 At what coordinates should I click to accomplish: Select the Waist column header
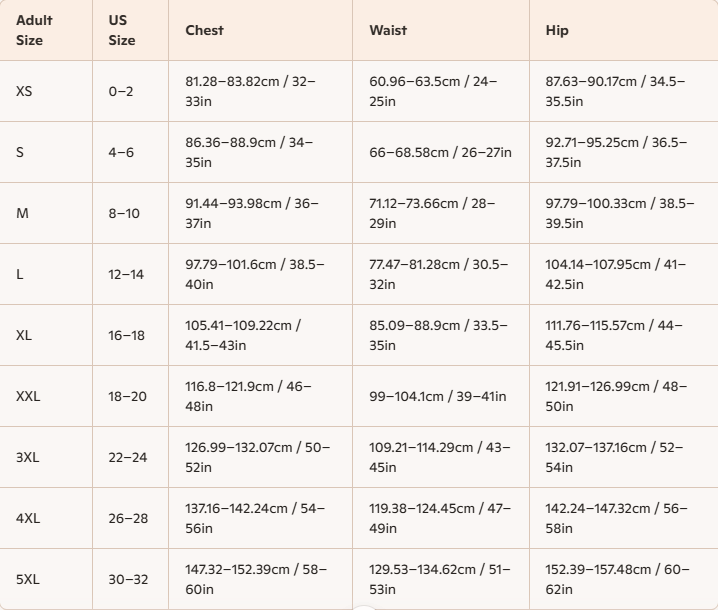tap(388, 30)
